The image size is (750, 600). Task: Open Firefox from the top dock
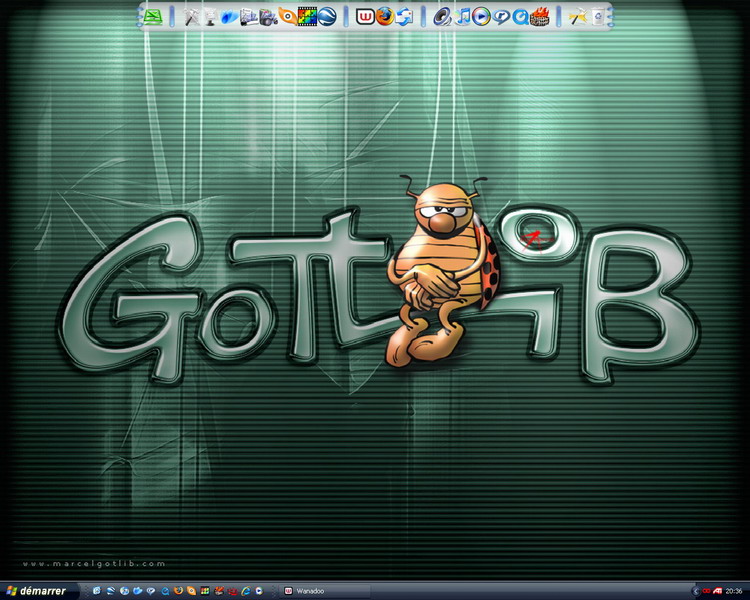click(x=384, y=16)
